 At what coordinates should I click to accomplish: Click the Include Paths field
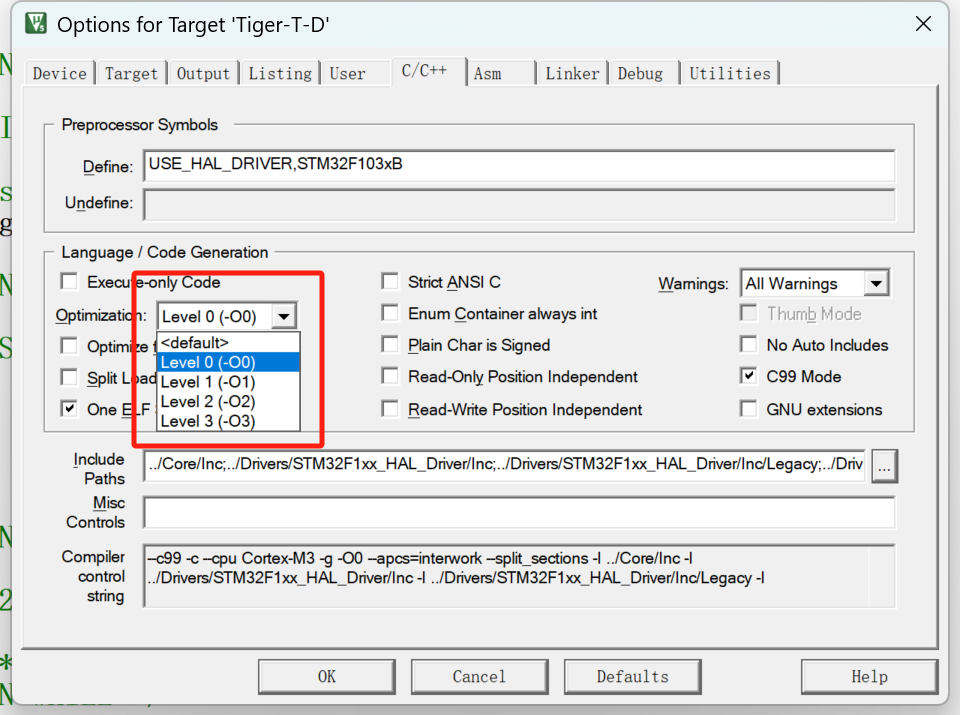pos(504,465)
